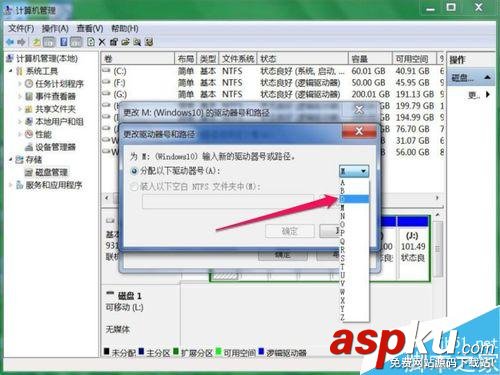Screen dimensions: 500x375
Task: Toggle the show/hide console tree icon
Action: (49, 42)
